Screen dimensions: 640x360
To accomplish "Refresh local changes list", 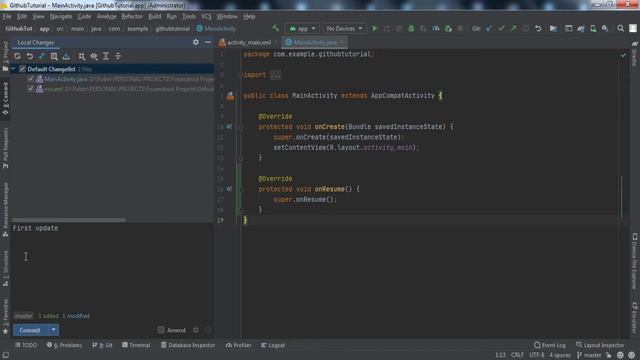I will pos(17,56).
